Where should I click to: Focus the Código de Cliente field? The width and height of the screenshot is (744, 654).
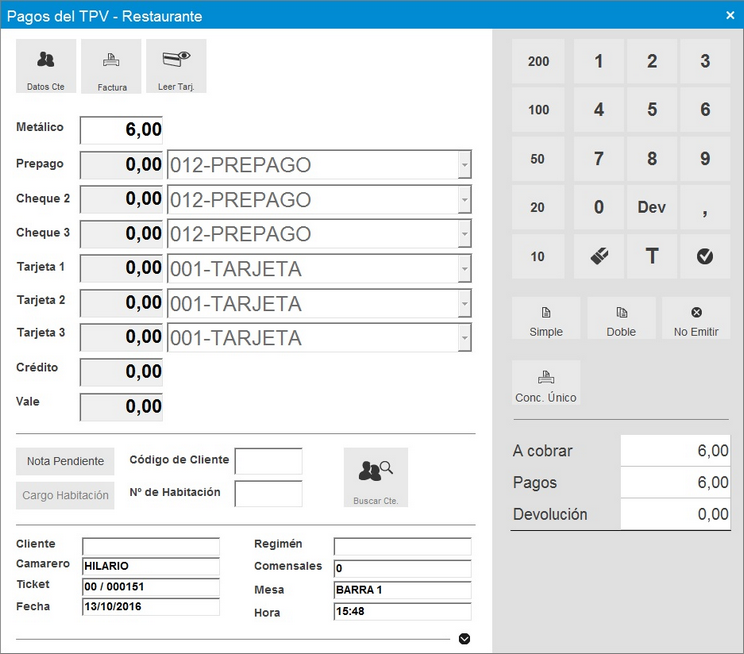click(x=269, y=461)
